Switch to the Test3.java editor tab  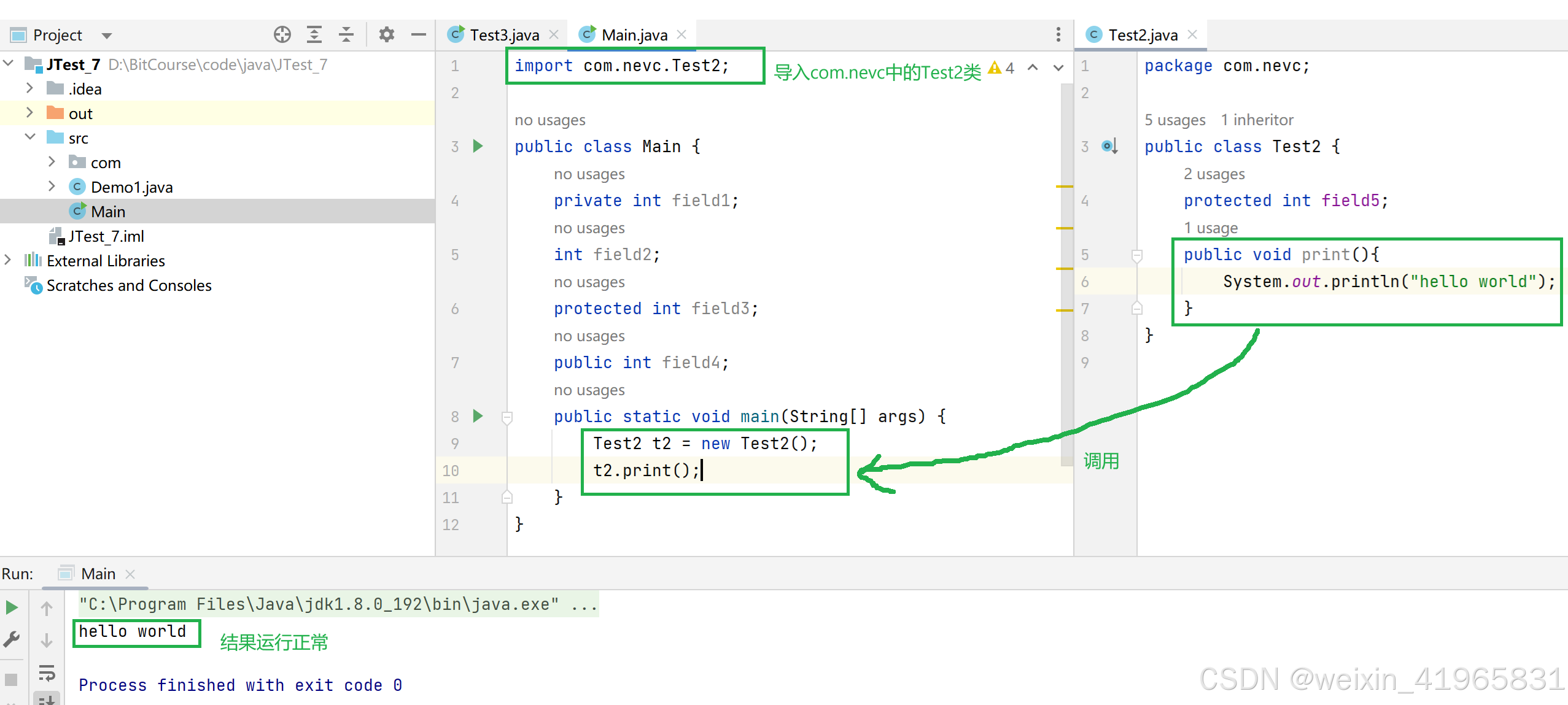(503, 35)
